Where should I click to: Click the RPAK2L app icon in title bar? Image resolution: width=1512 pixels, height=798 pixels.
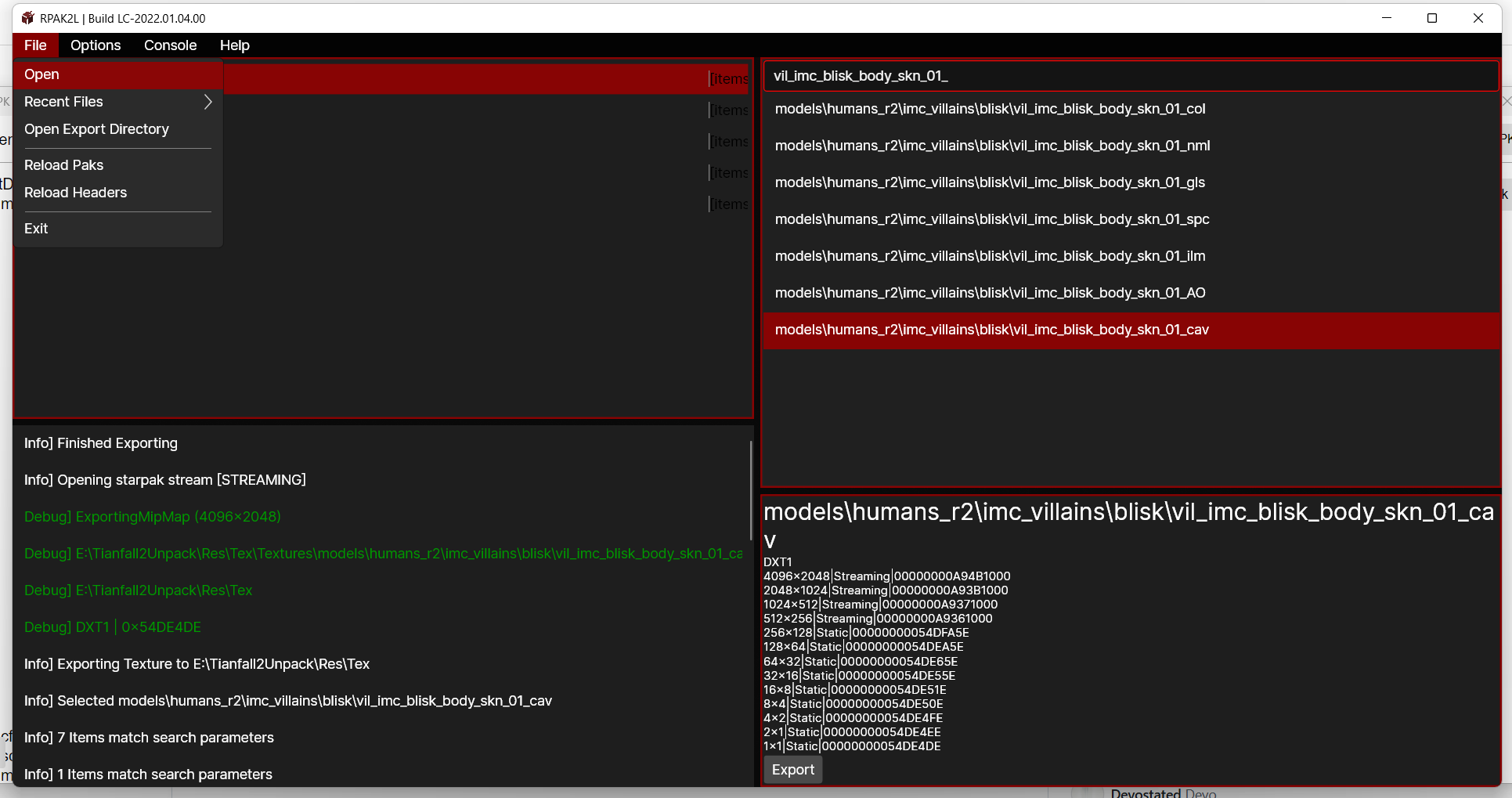click(28, 18)
